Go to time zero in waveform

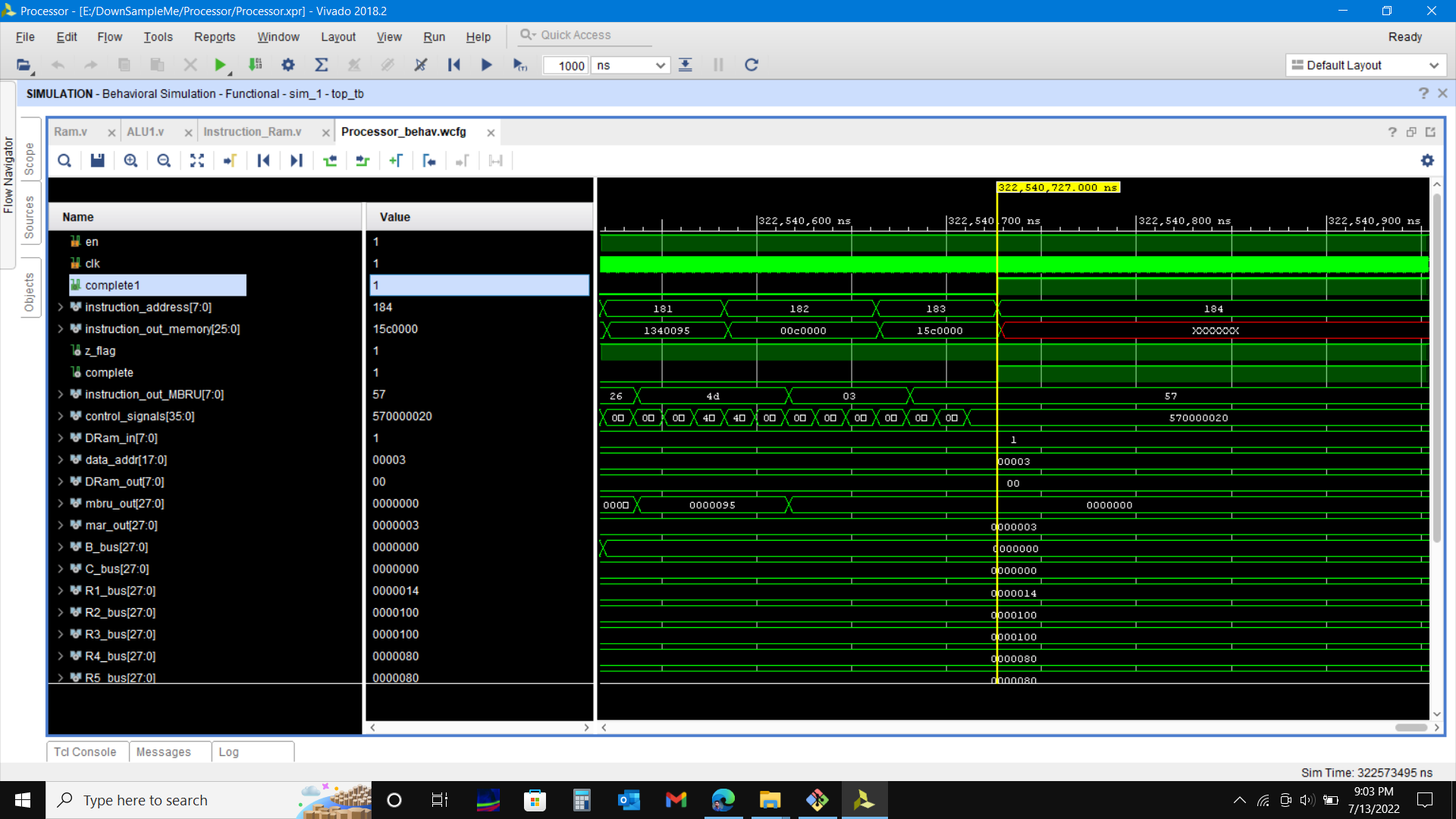tap(263, 161)
